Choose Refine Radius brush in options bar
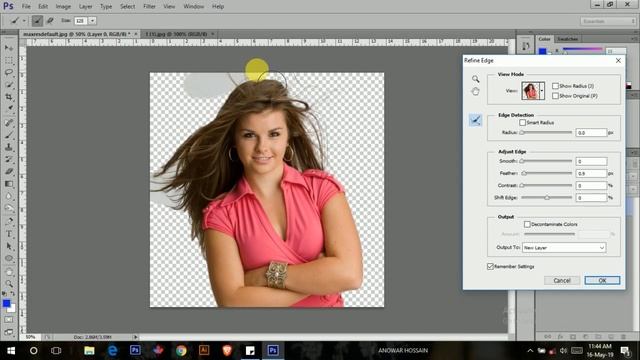Image resolution: width=640 pixels, height=360 pixels. [37, 20]
